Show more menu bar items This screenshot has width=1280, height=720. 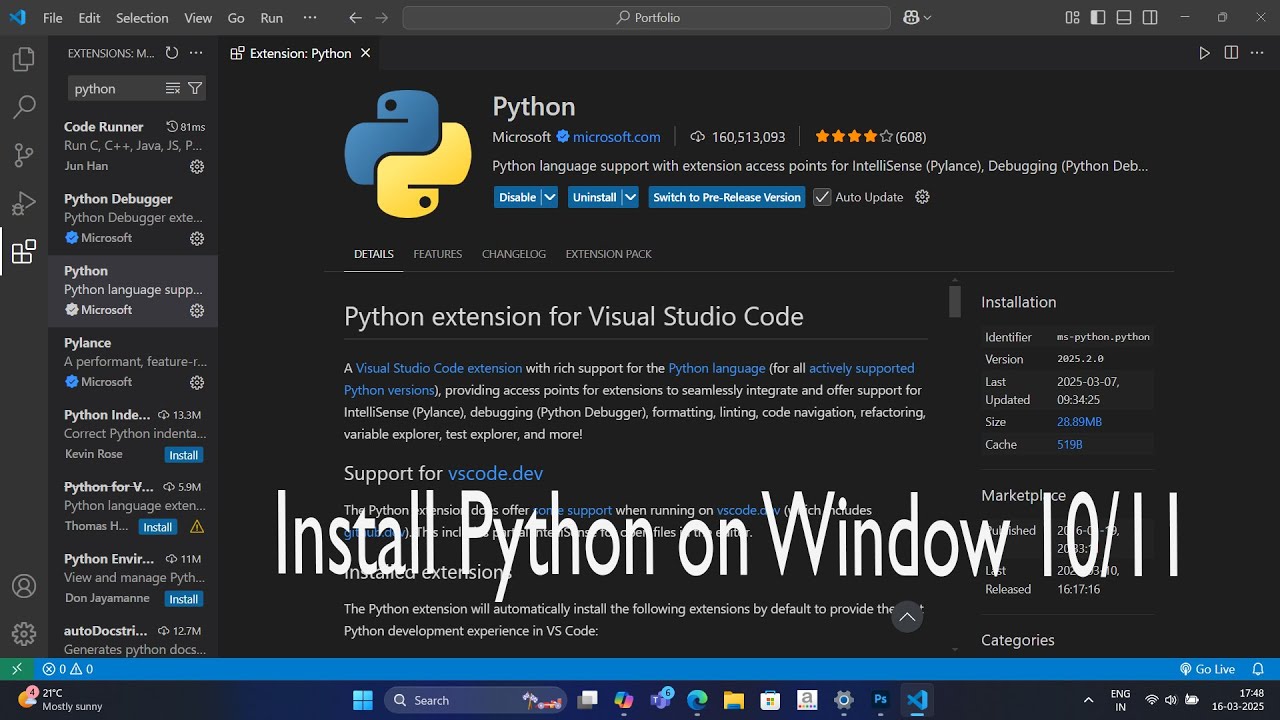[309, 18]
